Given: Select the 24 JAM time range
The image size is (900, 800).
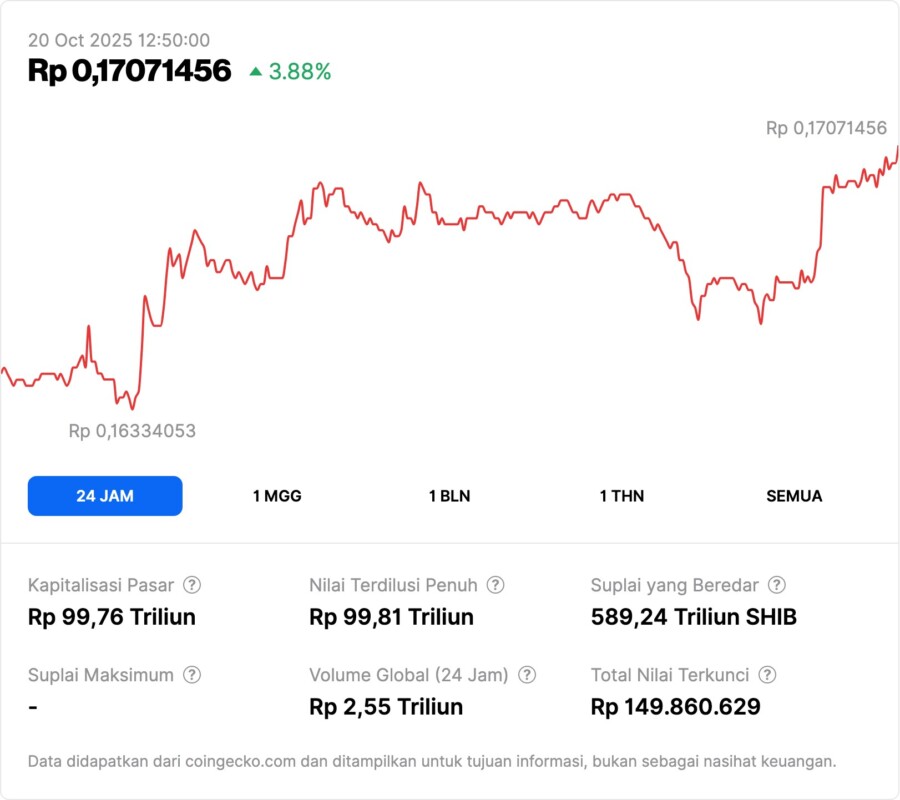Looking at the screenshot, I should pyautogui.click(x=105, y=496).
